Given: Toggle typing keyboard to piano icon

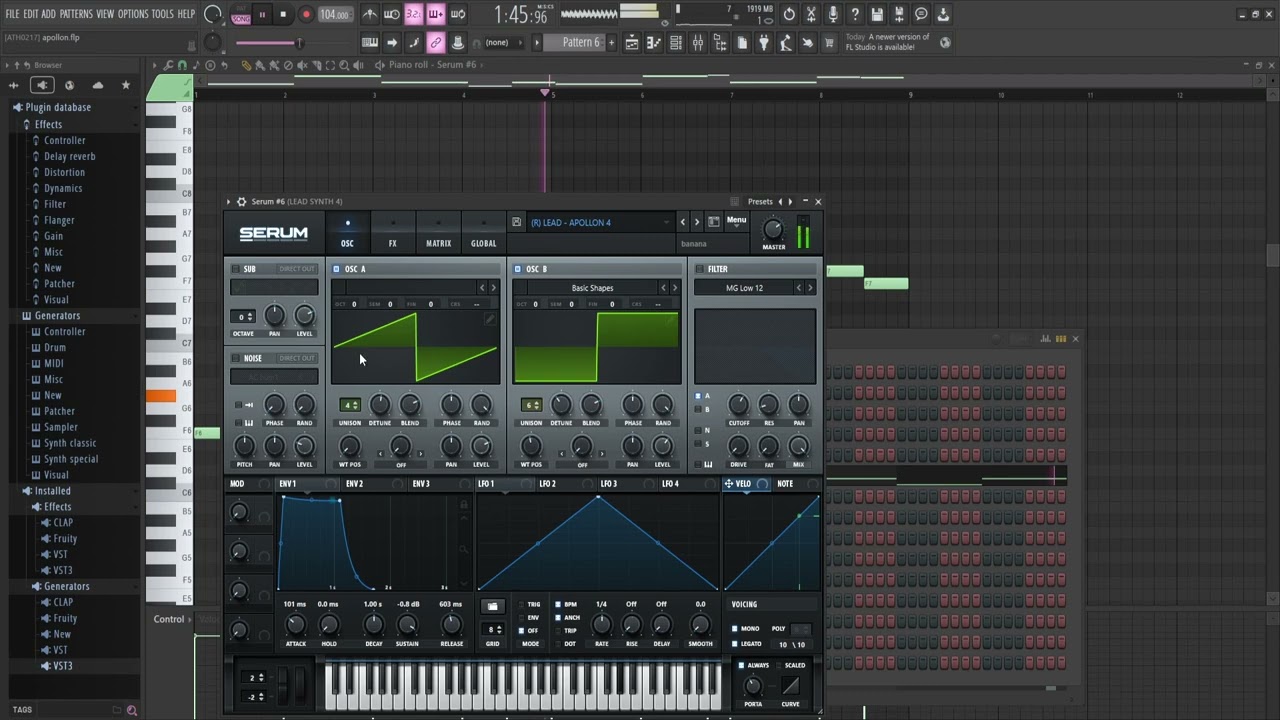Looking at the screenshot, I should (x=370, y=43).
